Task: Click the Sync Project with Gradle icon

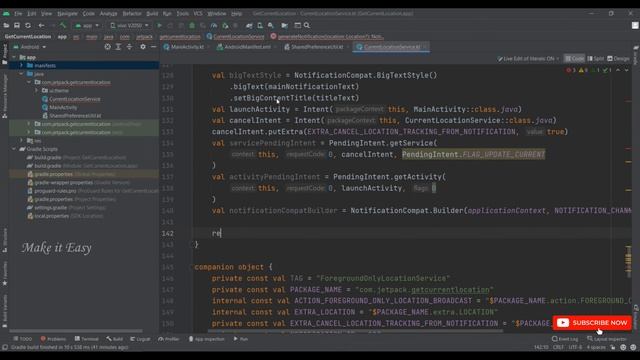Action: point(249,25)
